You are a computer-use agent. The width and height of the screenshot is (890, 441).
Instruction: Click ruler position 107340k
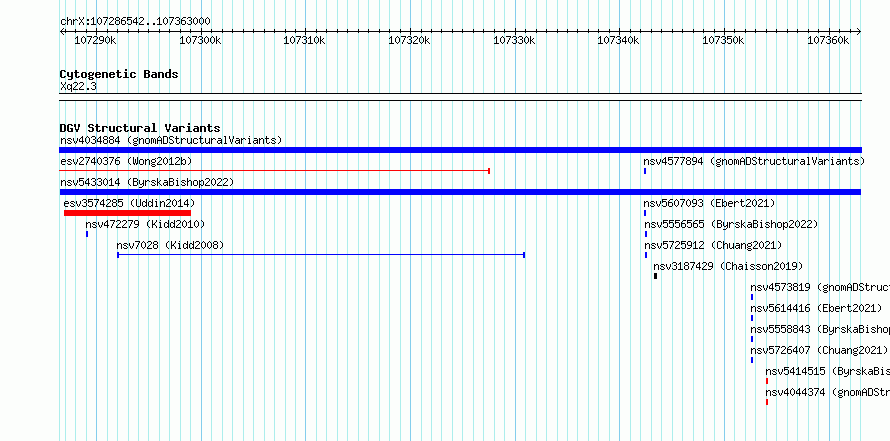click(619, 40)
